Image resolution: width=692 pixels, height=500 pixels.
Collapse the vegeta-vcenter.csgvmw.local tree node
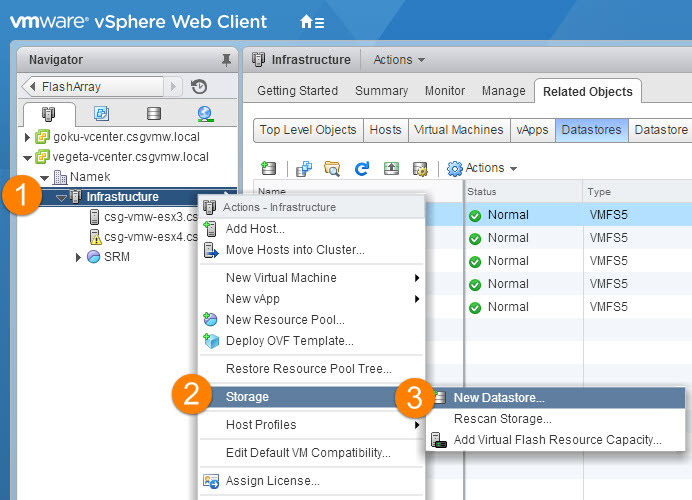pos(27,158)
